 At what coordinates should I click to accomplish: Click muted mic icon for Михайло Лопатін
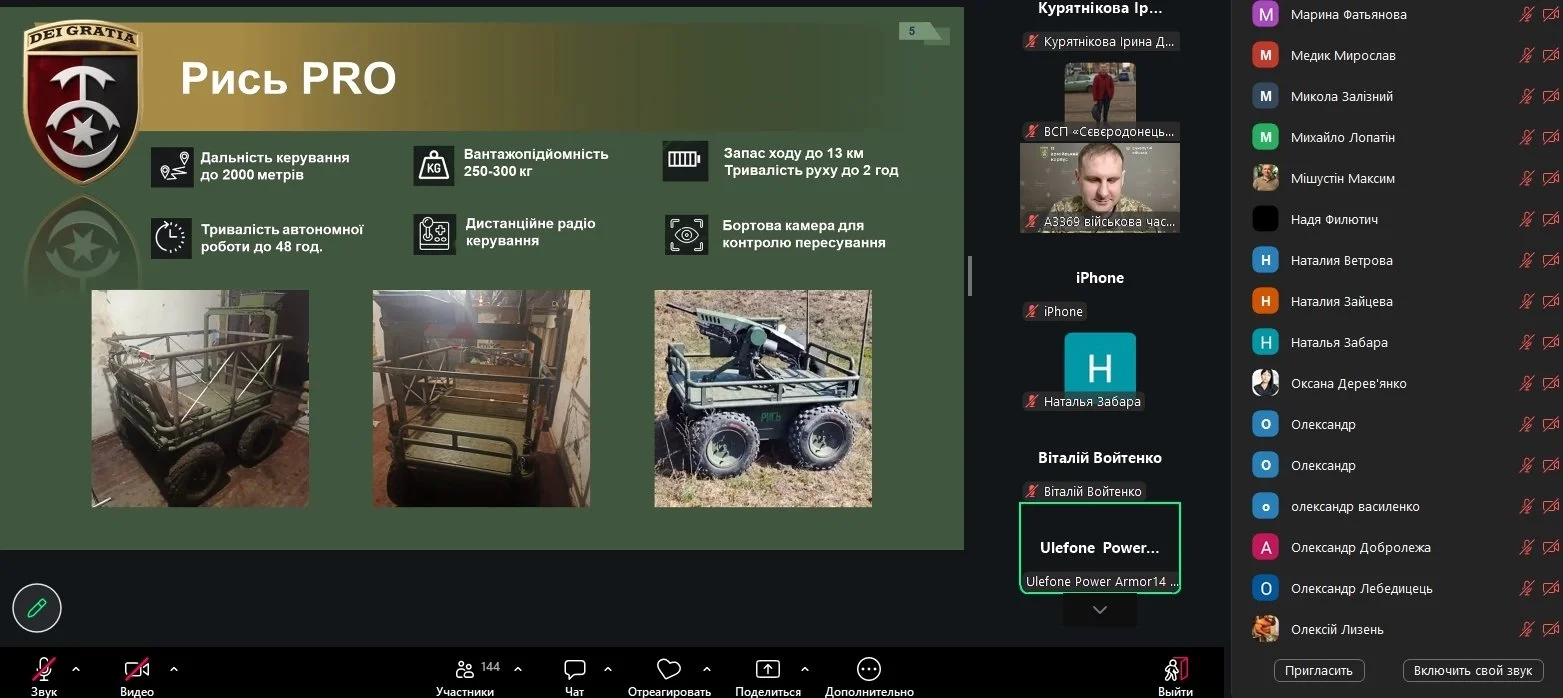[x=1527, y=137]
